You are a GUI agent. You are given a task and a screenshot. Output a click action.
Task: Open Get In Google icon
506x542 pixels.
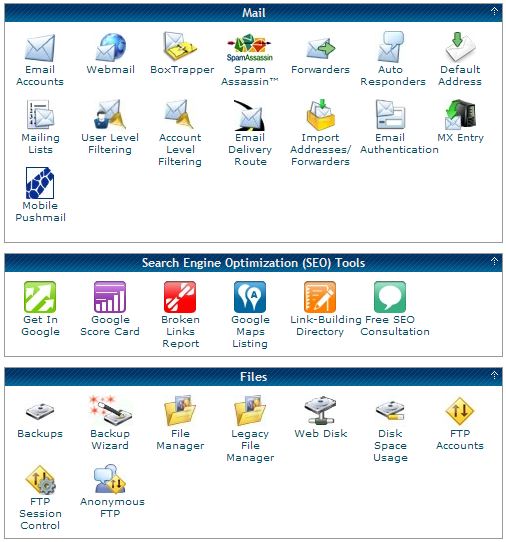click(x=40, y=297)
